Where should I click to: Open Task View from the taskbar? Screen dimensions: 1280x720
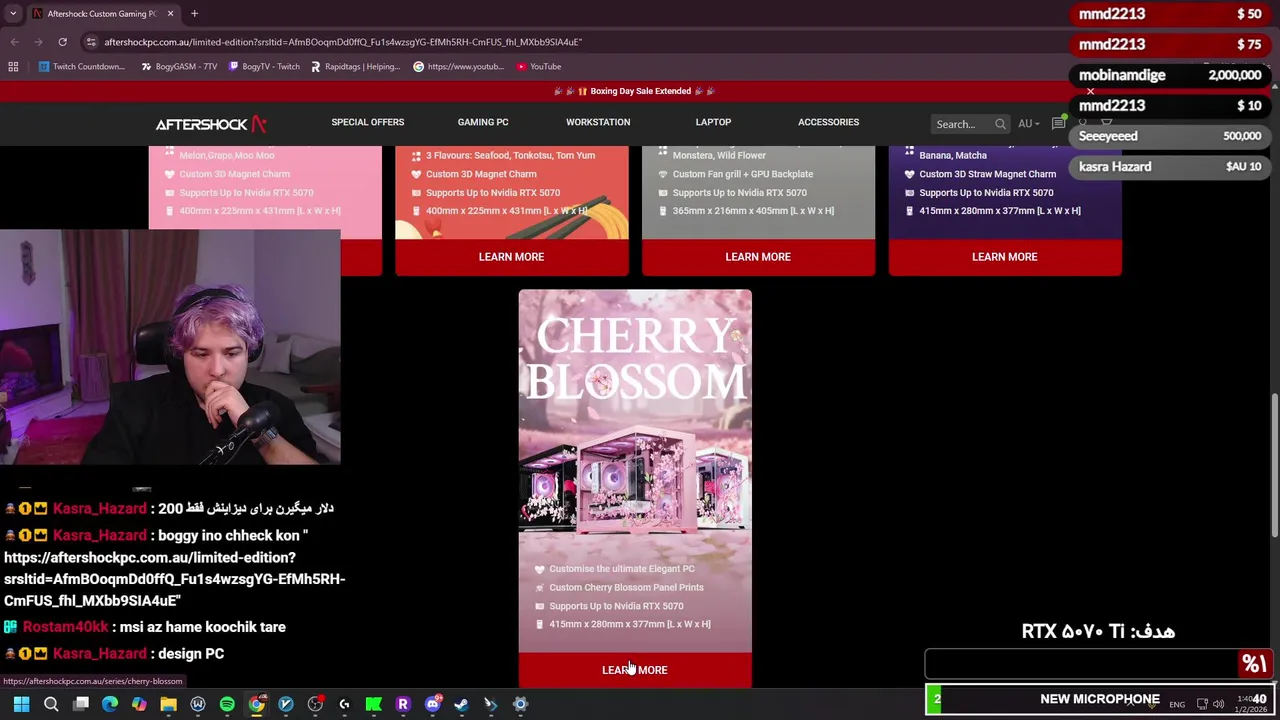81,704
